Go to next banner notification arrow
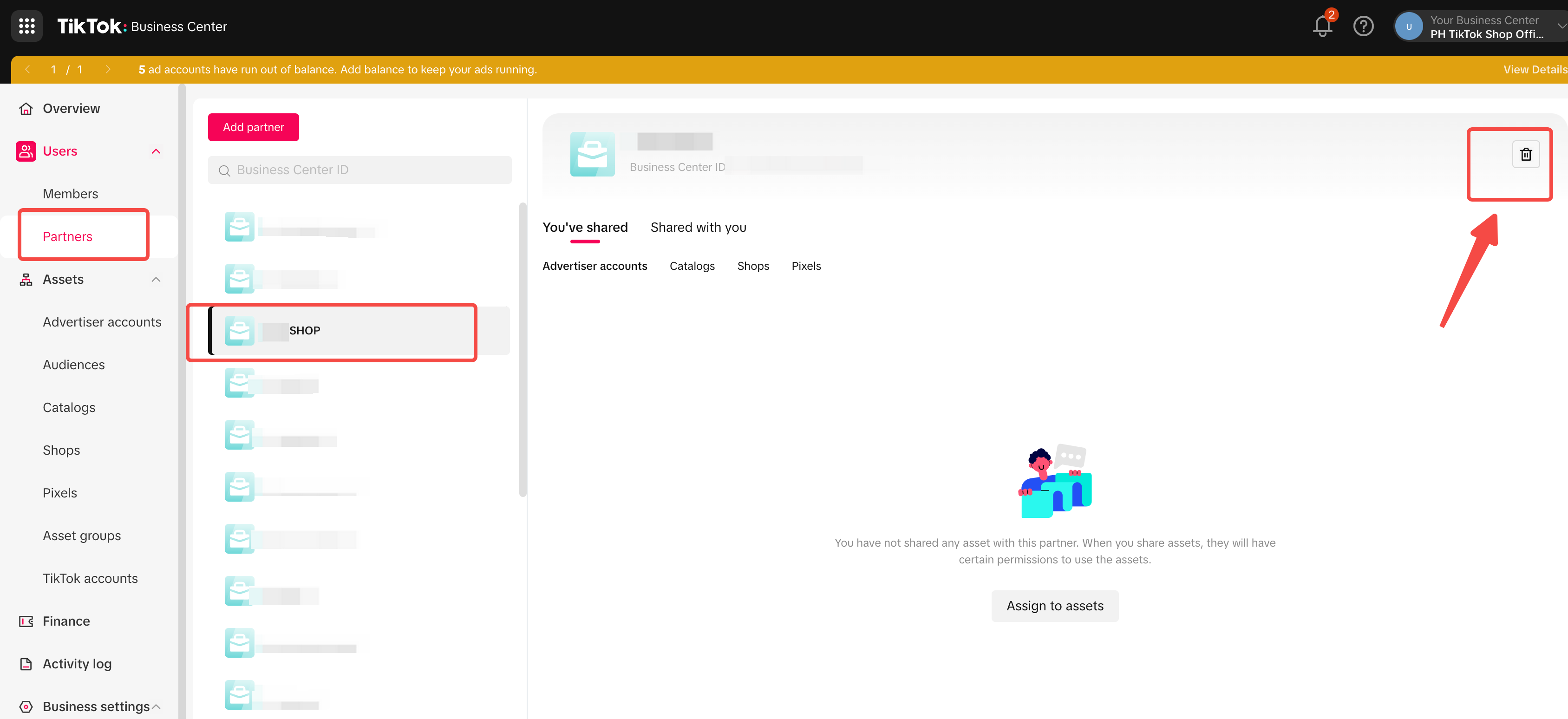This screenshot has width=1568, height=719. 108,69
